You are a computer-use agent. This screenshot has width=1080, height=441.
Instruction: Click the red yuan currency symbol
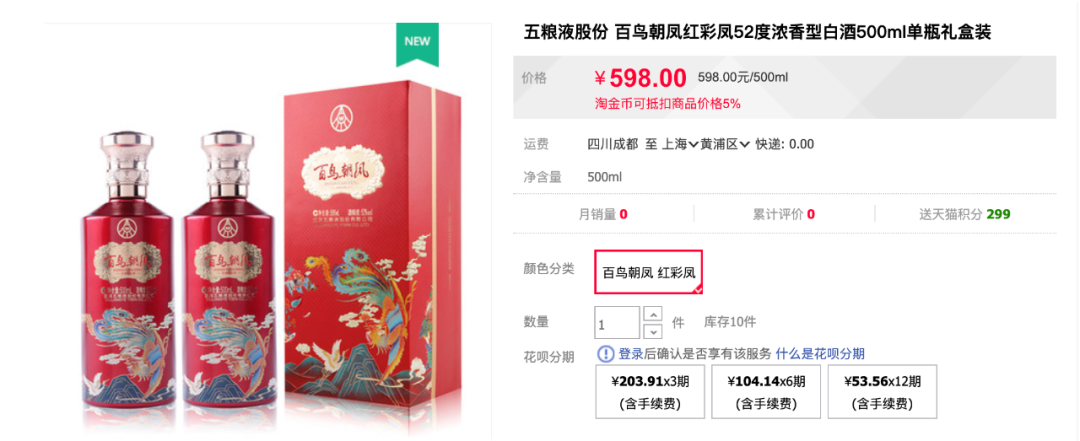pos(600,78)
